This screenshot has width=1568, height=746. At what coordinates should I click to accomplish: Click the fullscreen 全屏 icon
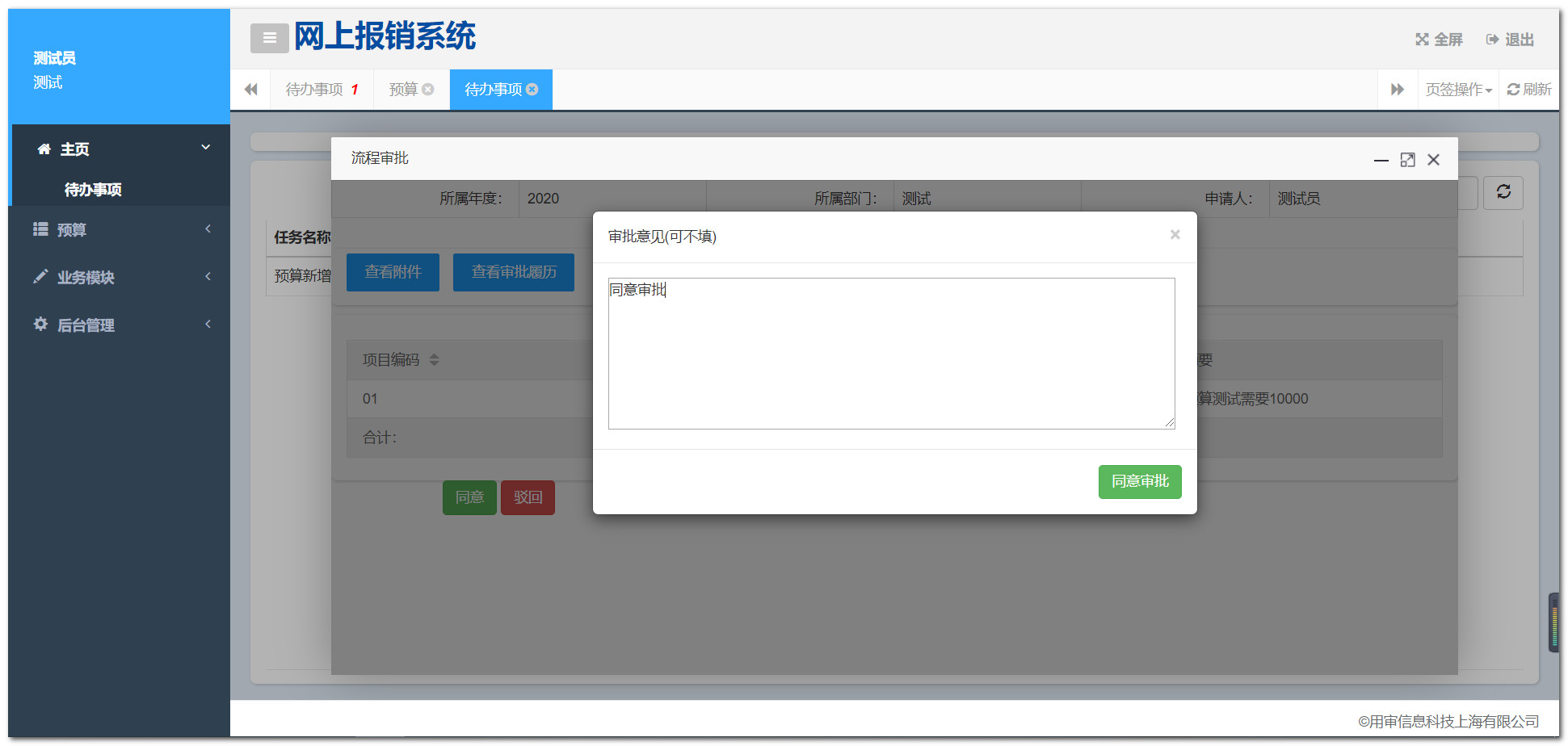pos(1422,40)
